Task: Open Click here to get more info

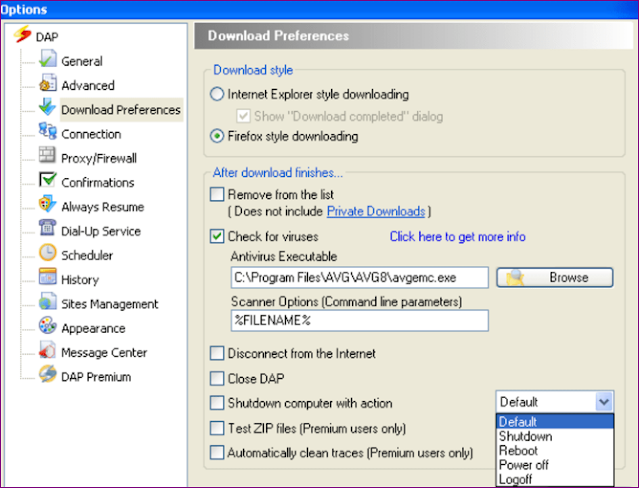Action: pos(457,236)
